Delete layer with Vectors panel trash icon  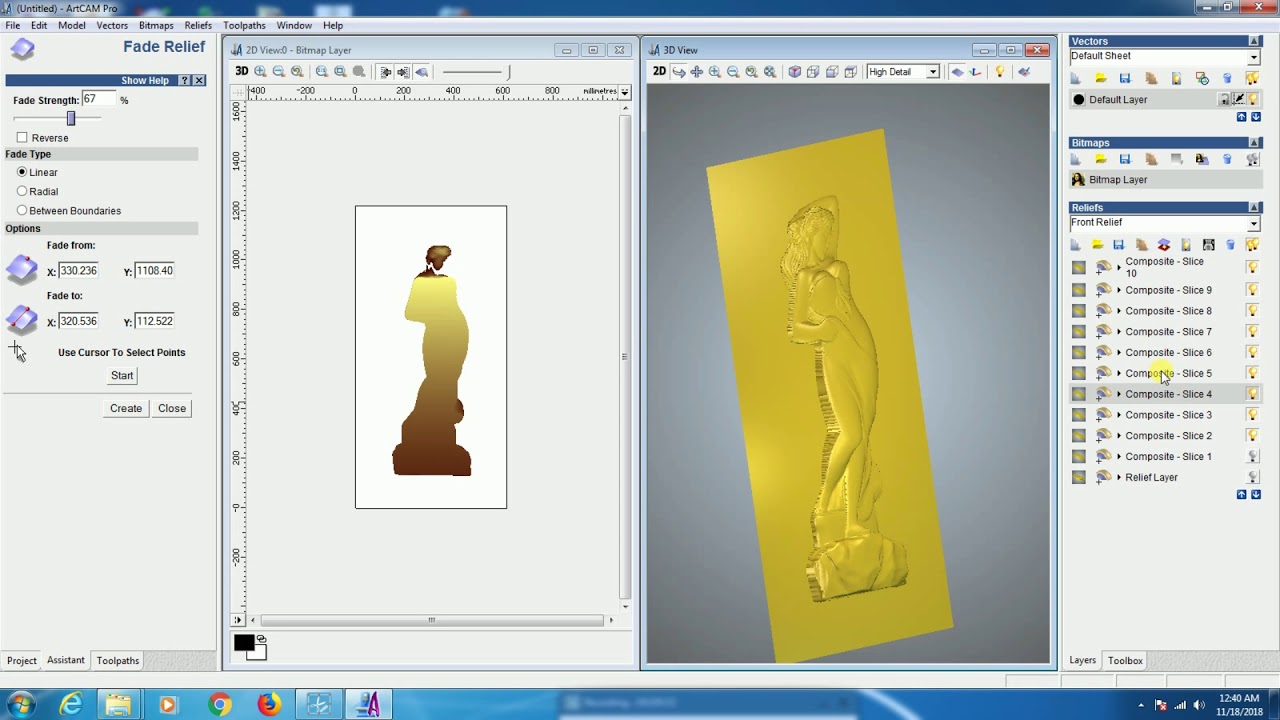(x=1227, y=78)
